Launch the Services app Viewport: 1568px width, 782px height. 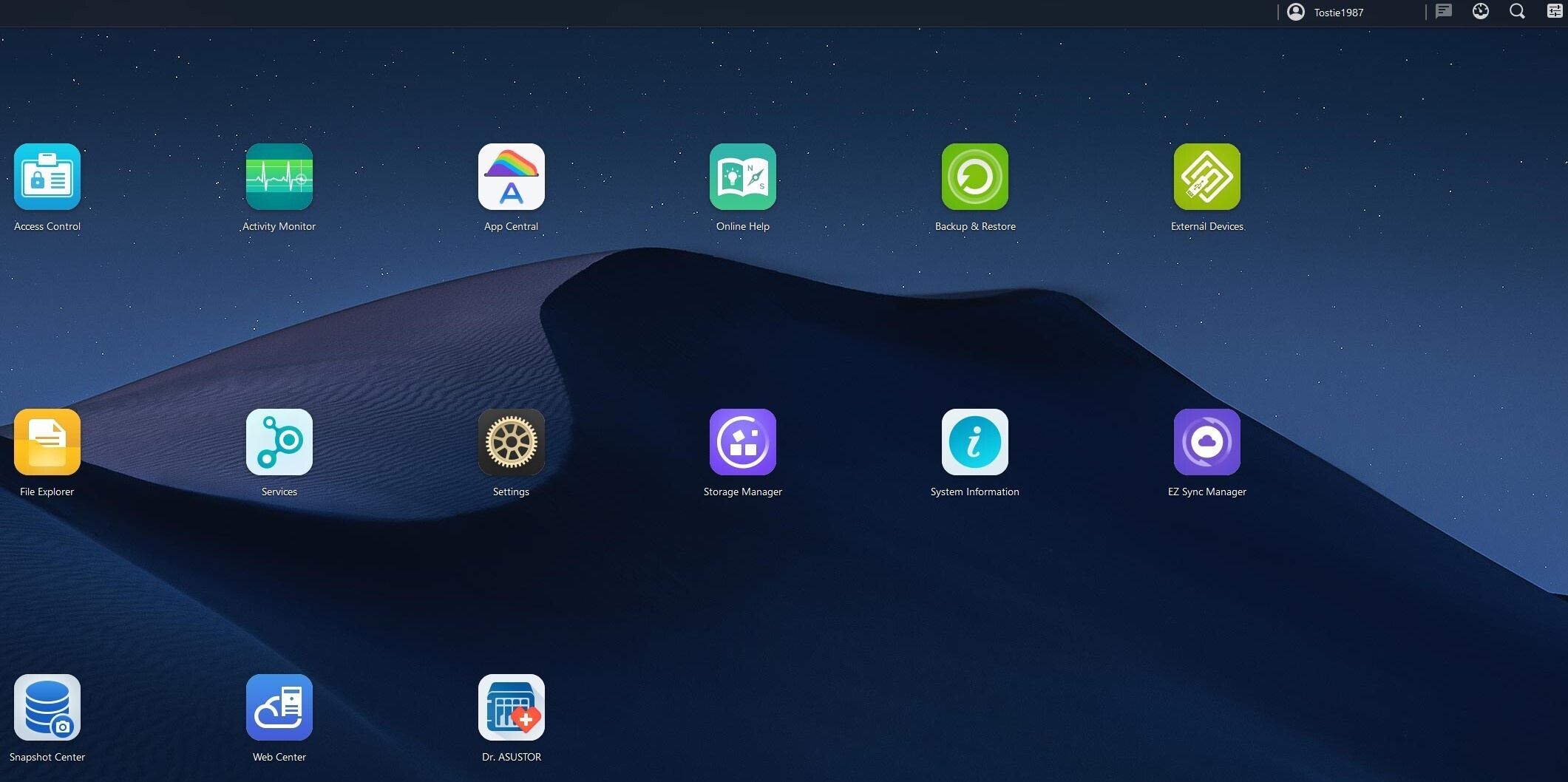click(279, 442)
